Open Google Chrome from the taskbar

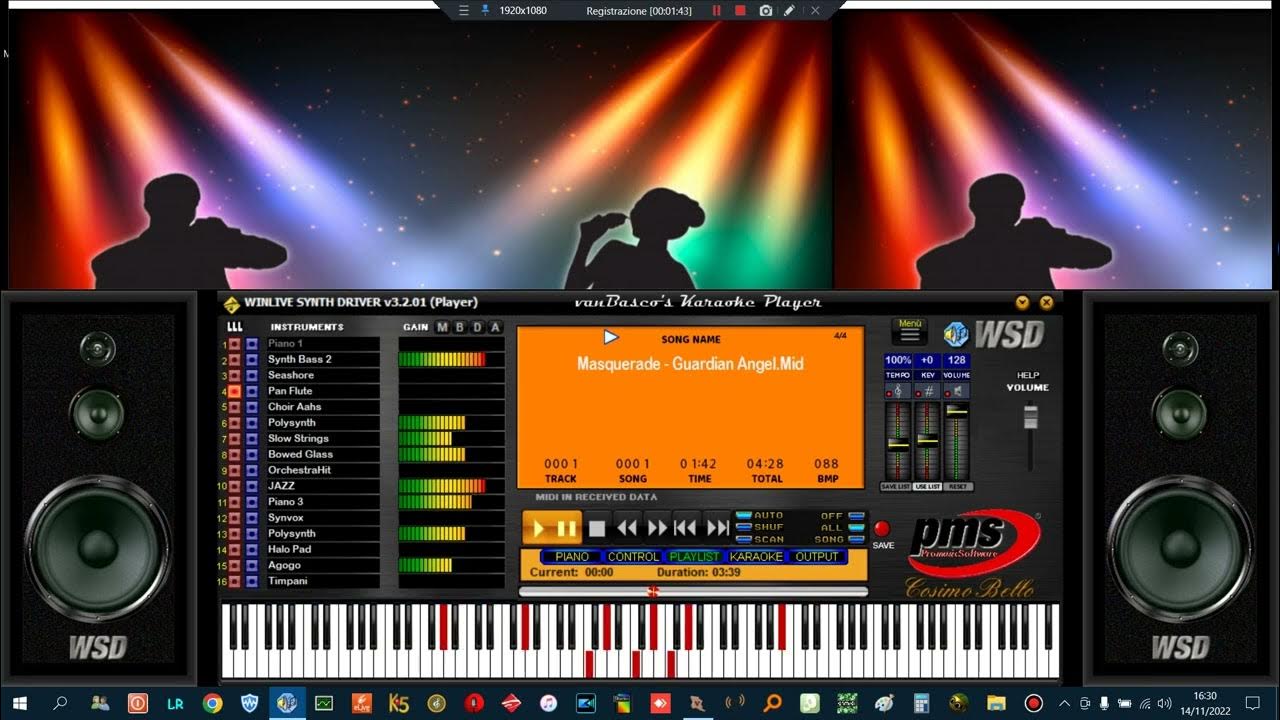coord(212,703)
